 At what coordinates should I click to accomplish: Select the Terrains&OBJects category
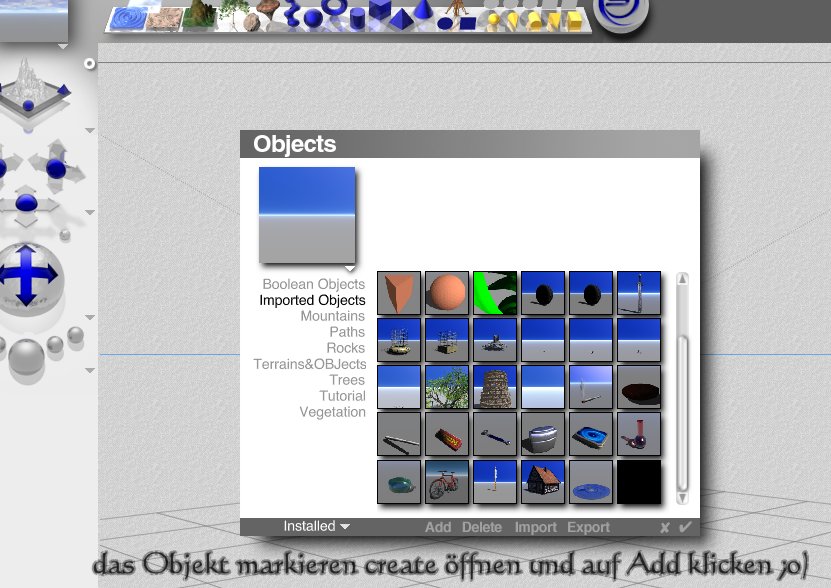[x=310, y=364]
